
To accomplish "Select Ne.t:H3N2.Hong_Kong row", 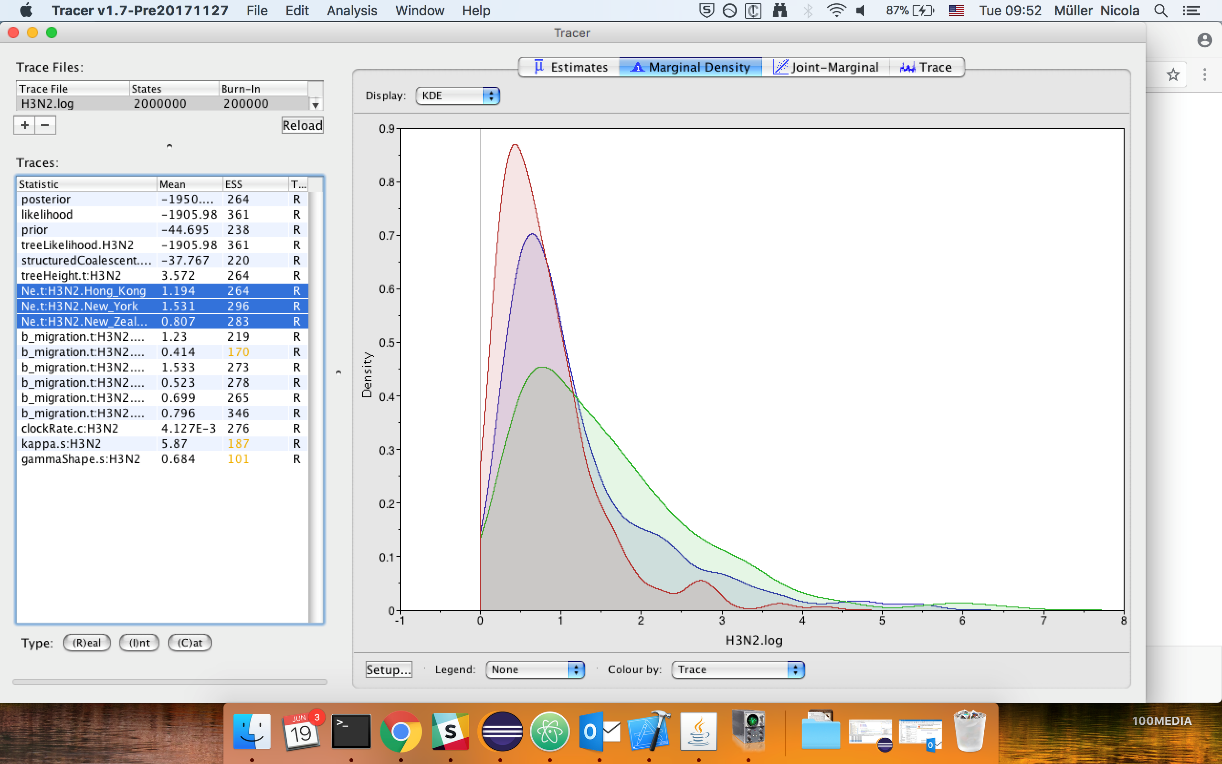I will pyautogui.click(x=163, y=291).
